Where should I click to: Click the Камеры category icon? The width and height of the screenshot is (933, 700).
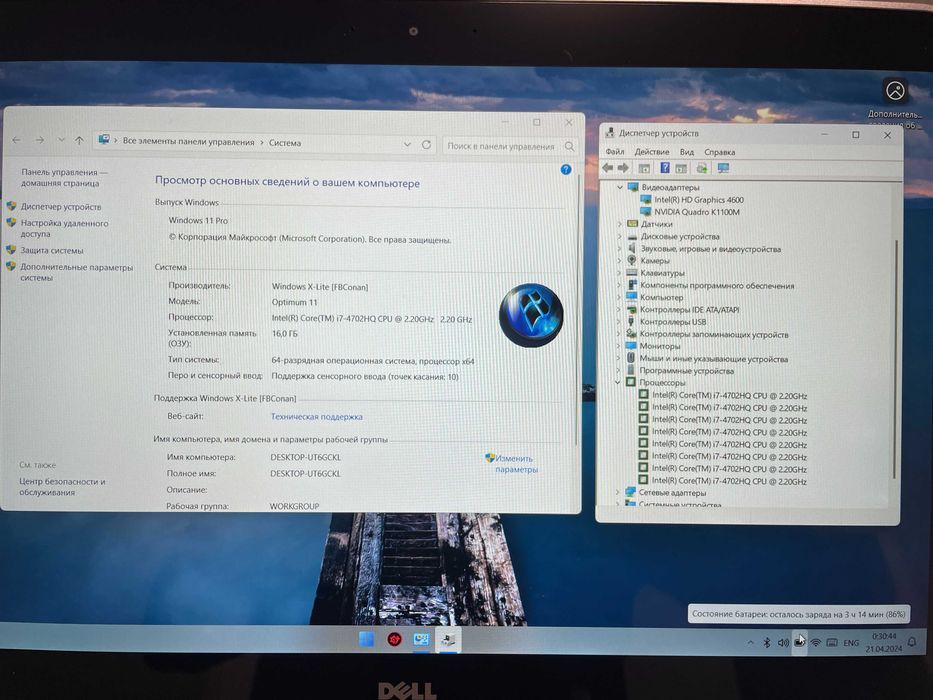point(632,261)
